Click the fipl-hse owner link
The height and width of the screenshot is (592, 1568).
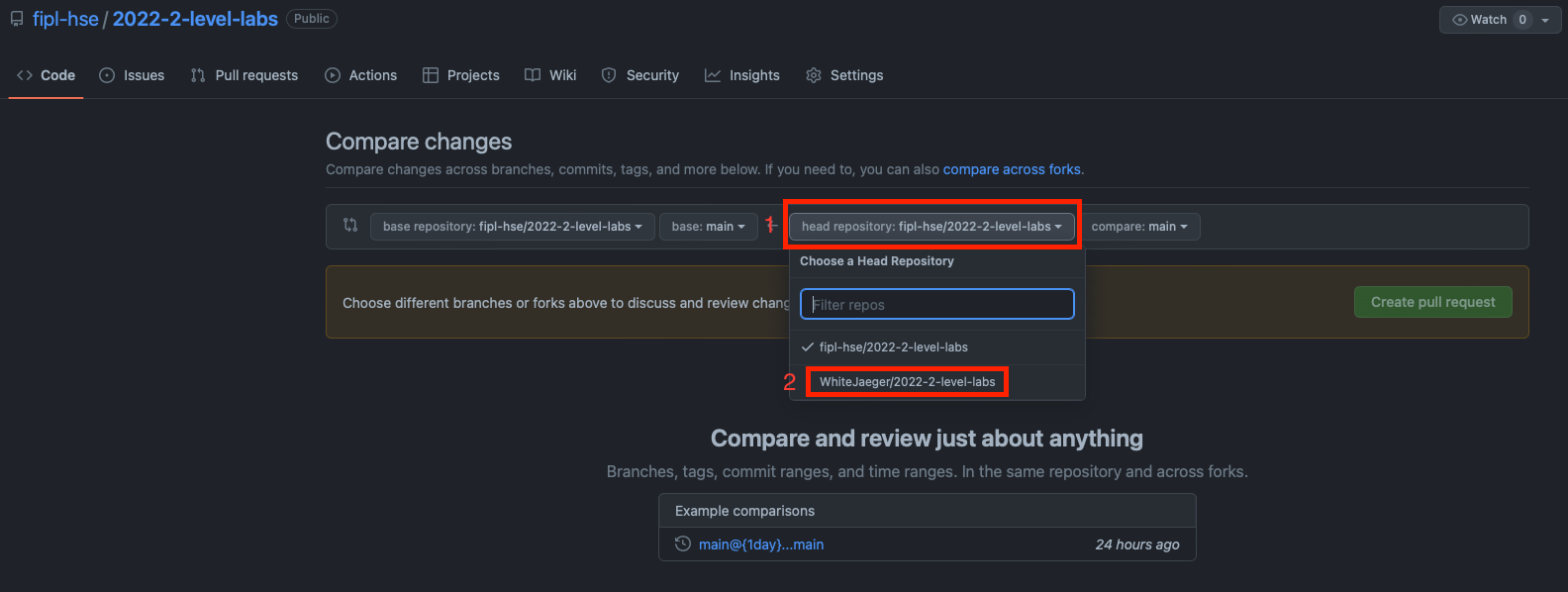coord(65,19)
